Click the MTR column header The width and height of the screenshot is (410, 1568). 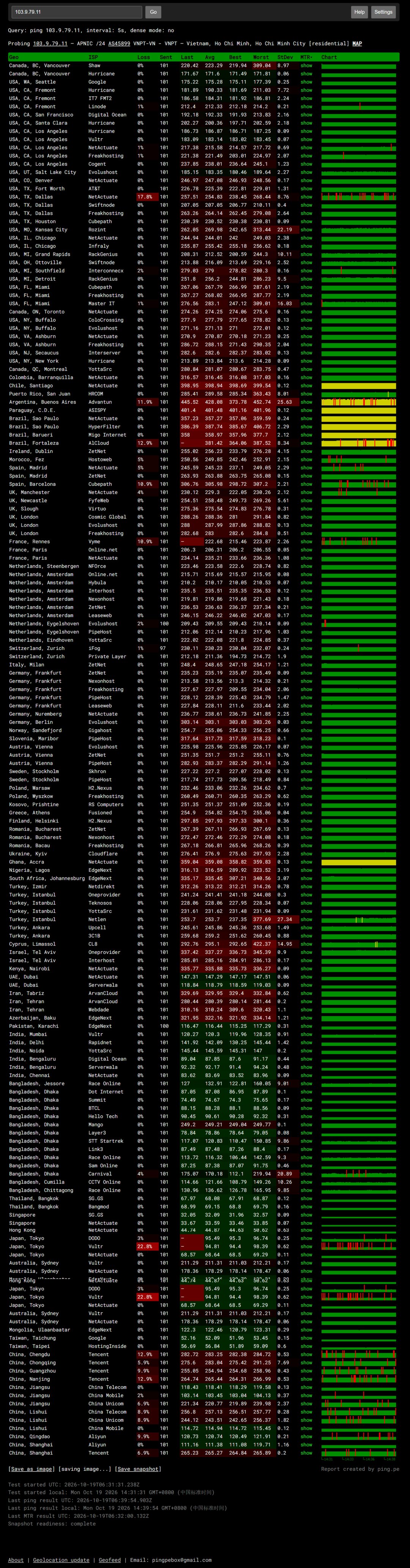coord(307,57)
